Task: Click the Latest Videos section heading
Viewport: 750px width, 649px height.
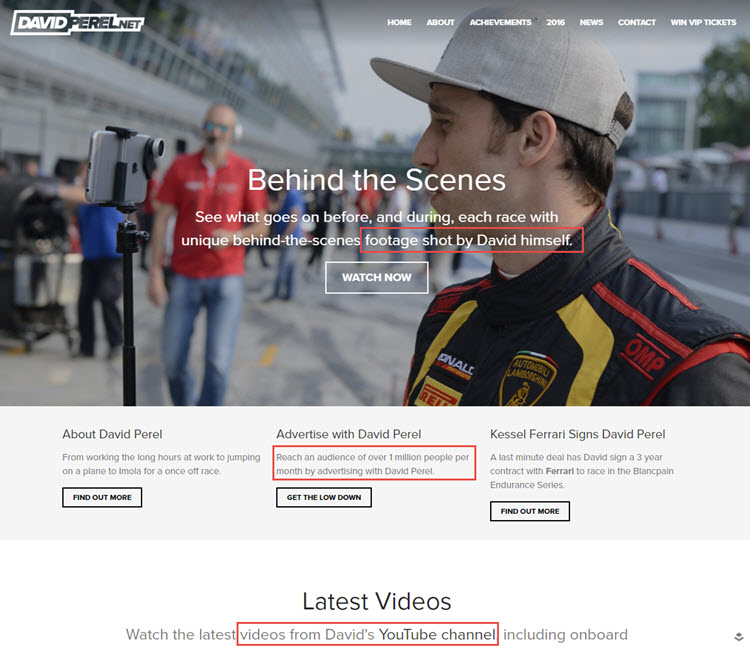Action: click(376, 601)
